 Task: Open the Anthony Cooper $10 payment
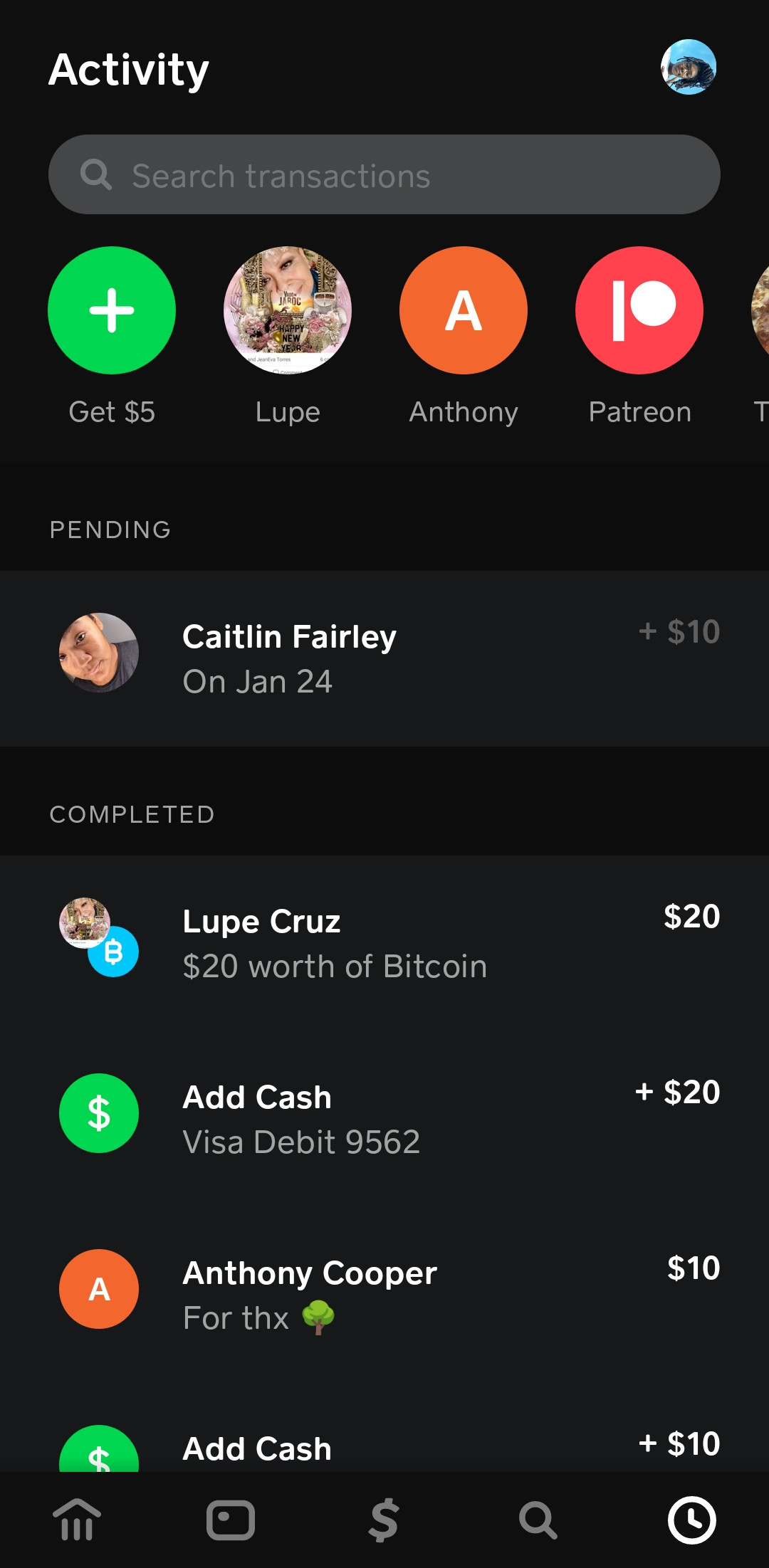384,1295
